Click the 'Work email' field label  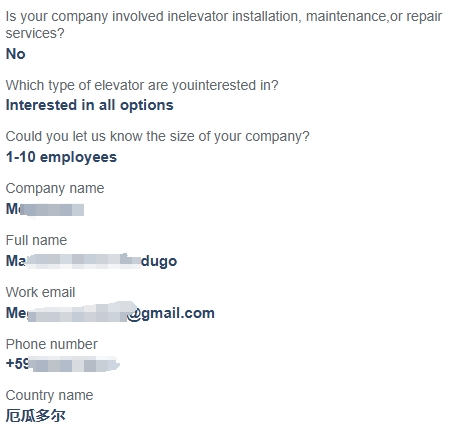click(40, 292)
